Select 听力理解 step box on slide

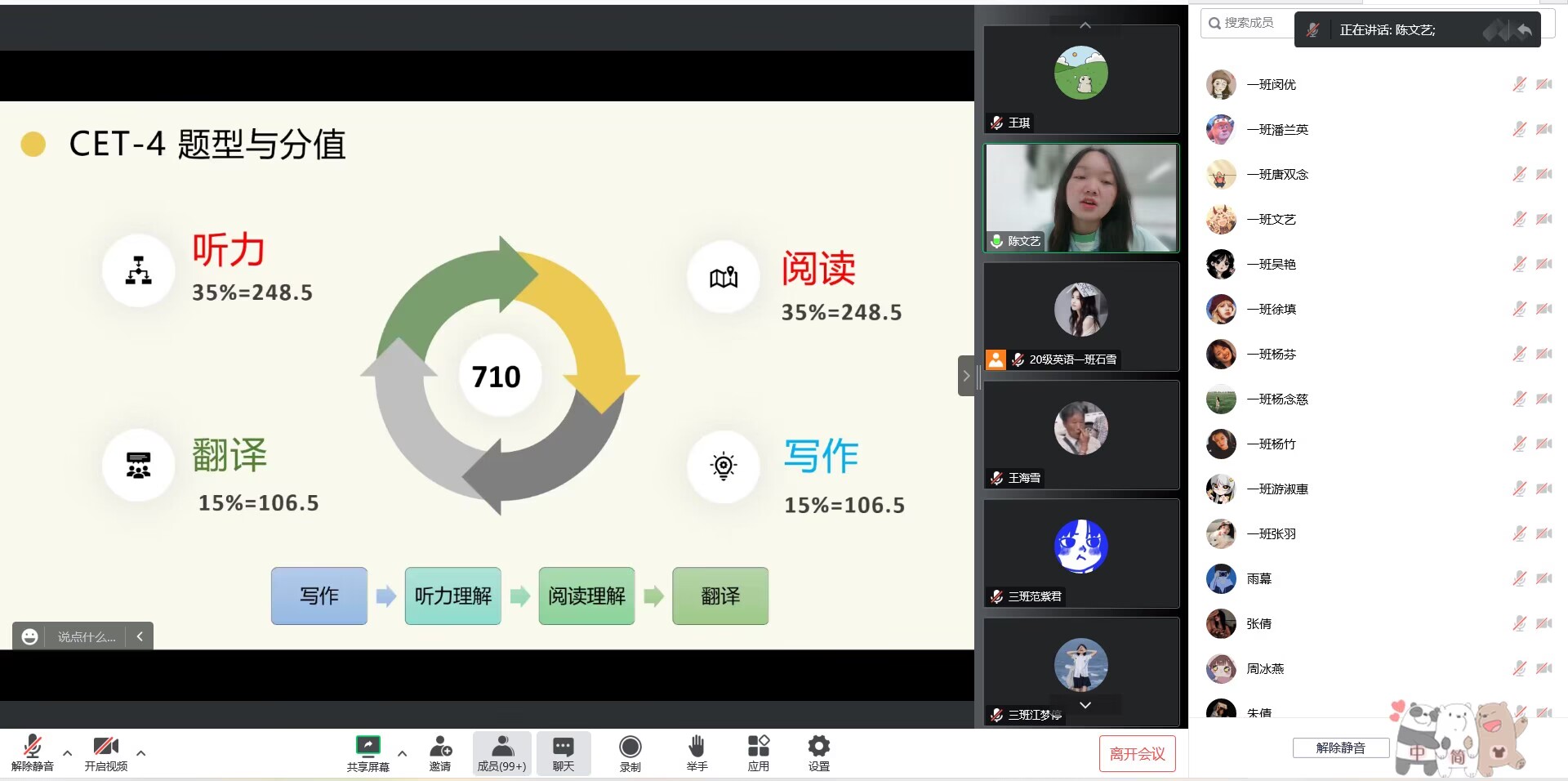(x=453, y=596)
